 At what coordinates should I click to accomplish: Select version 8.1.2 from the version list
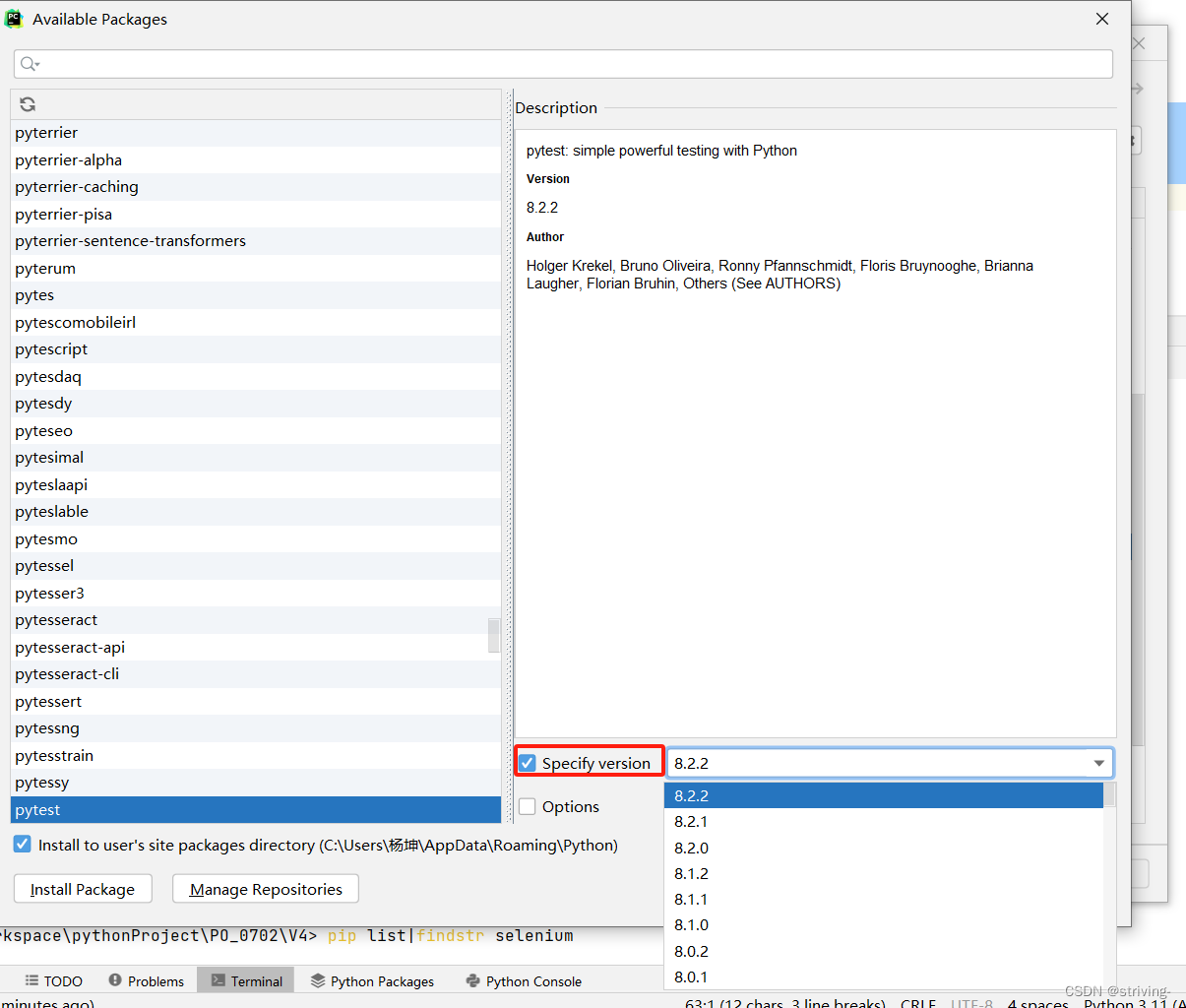[689, 873]
